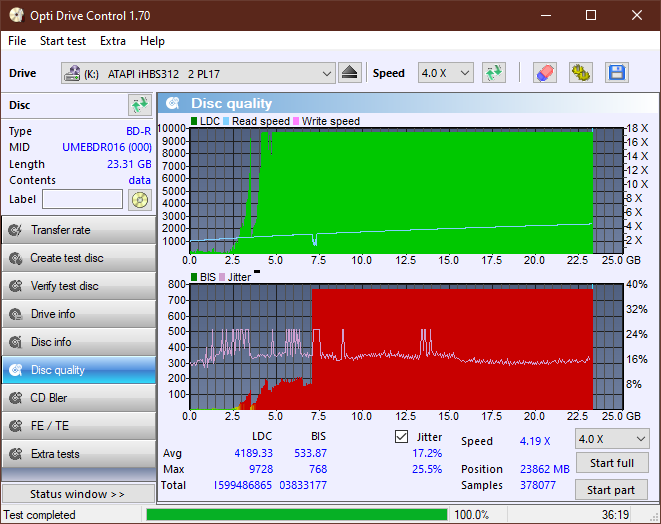Open the Create test disc section
Viewport: 661px width, 524px height.
click(79, 258)
